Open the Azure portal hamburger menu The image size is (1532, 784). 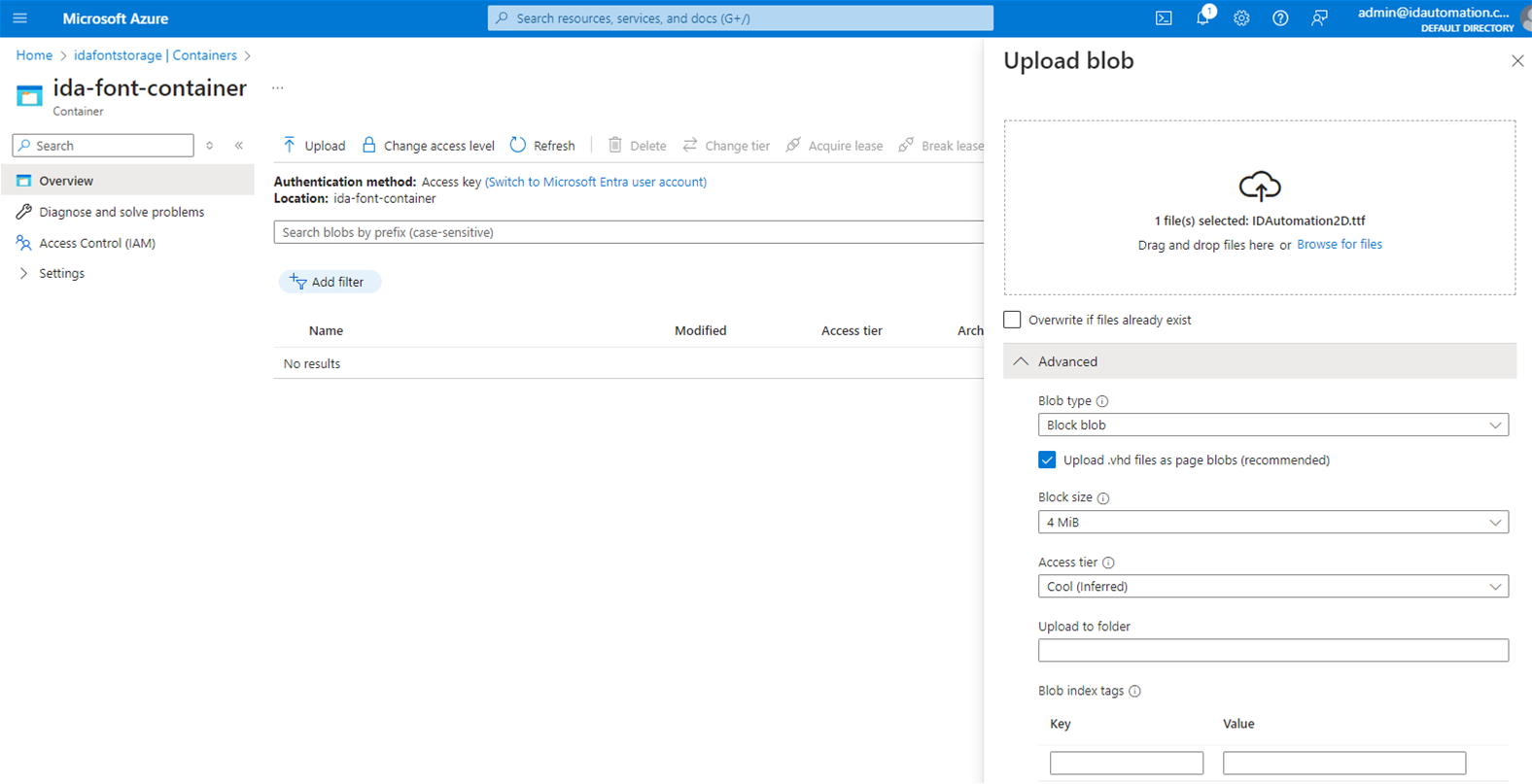pyautogui.click(x=19, y=18)
